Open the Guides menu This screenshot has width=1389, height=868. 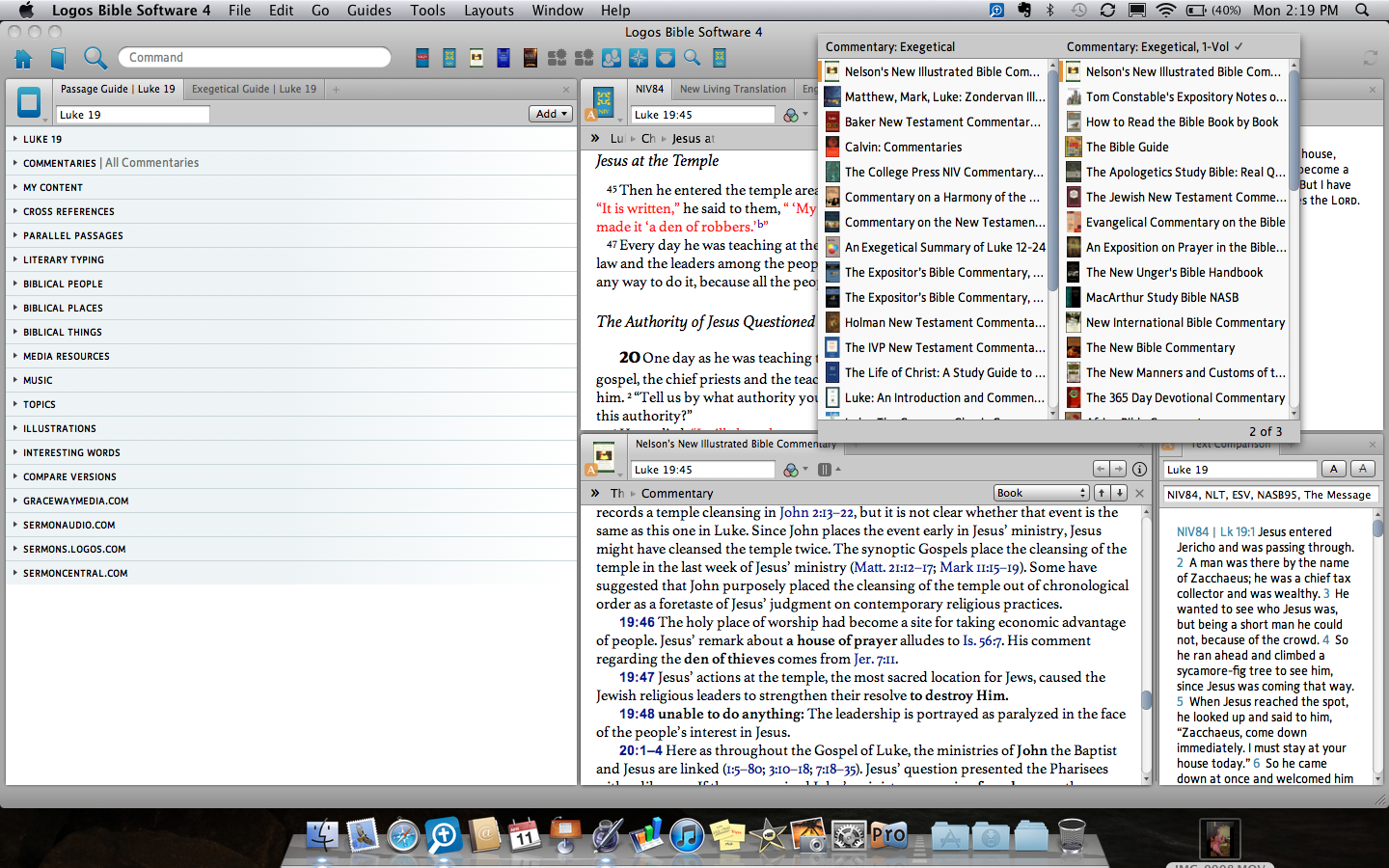pos(369,10)
